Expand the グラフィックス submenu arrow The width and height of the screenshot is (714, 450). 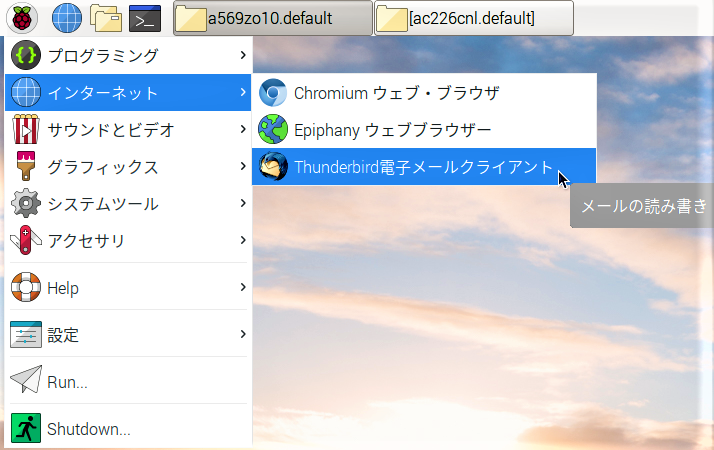coord(243,166)
